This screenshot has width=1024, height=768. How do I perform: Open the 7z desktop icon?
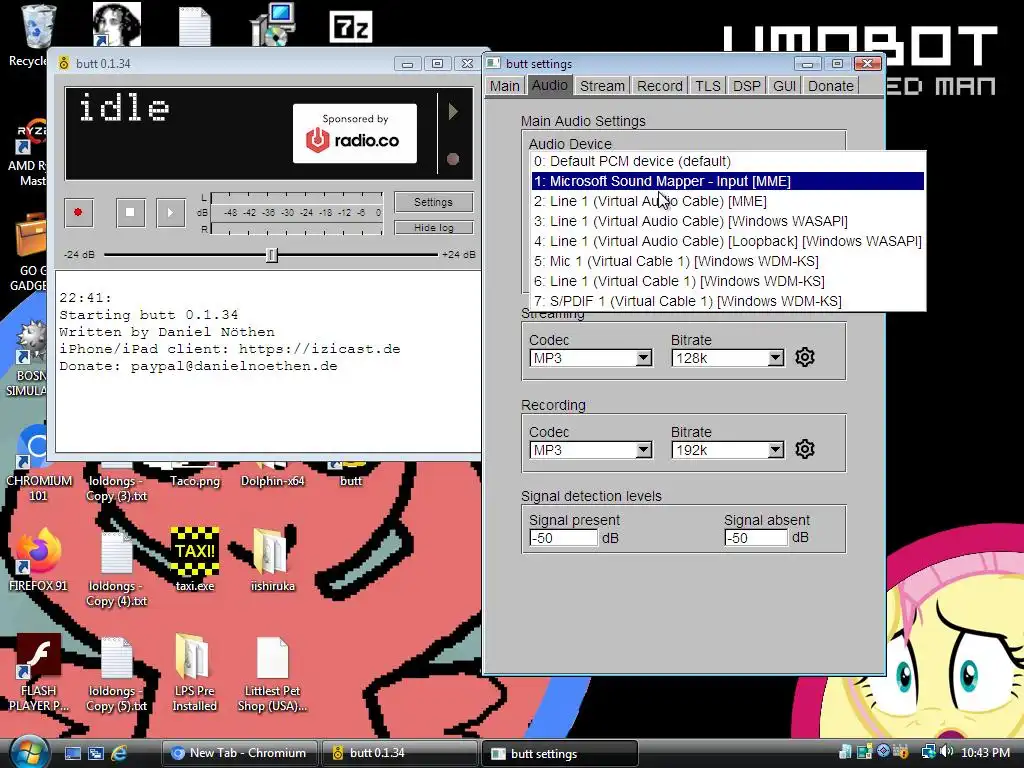click(x=351, y=26)
